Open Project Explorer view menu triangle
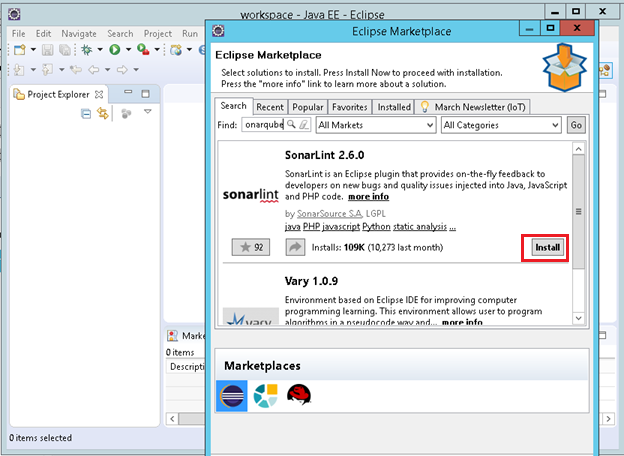This screenshot has height=456, width=624. 148,112
